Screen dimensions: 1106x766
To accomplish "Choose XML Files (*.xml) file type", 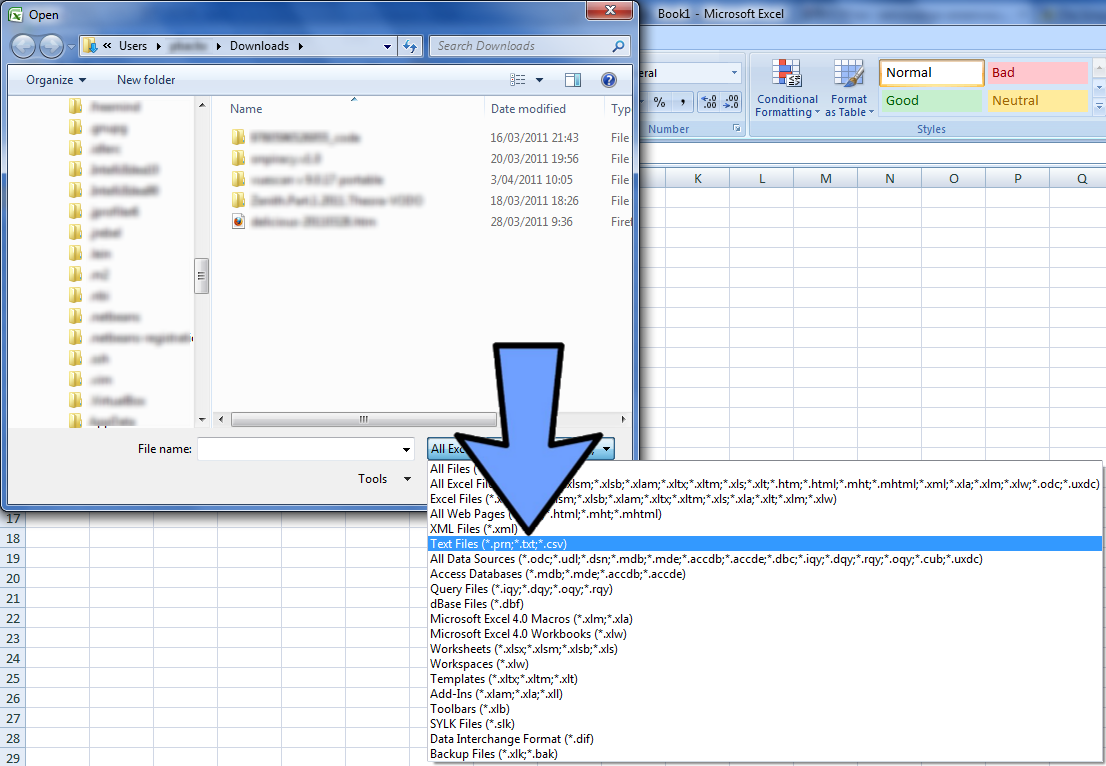I will [x=765, y=529].
